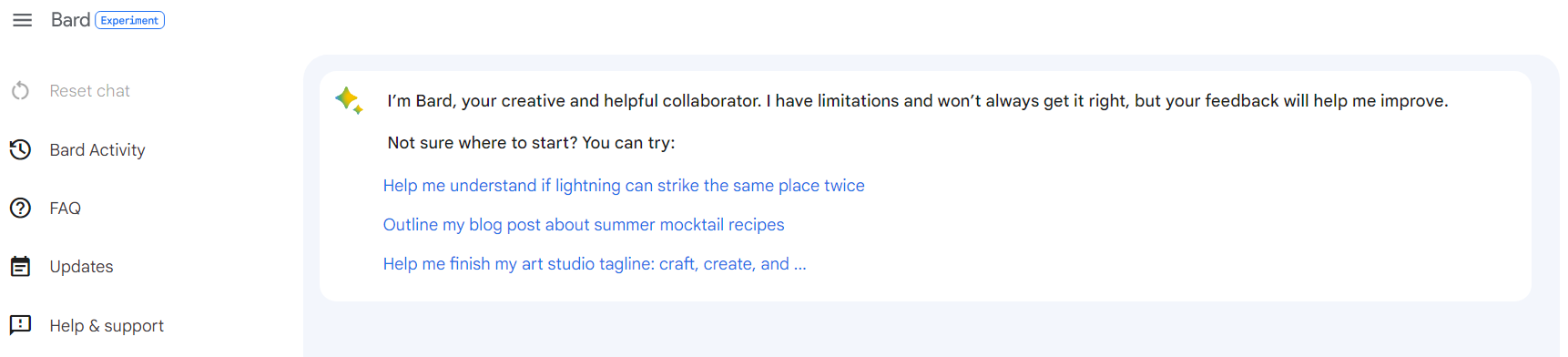The width and height of the screenshot is (1568, 357).
Task: Choose the summer mocktail blog post suggestion
Action: tap(584, 225)
